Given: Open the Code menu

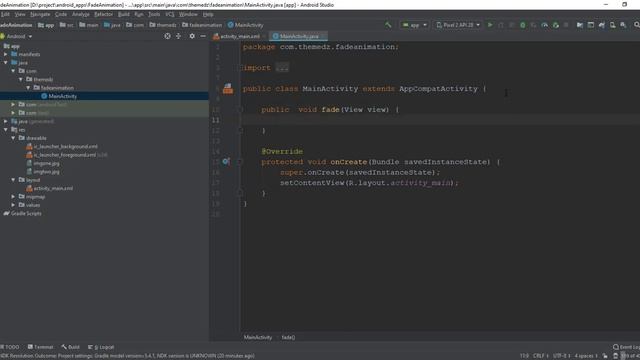Looking at the screenshot, I should point(61,14).
